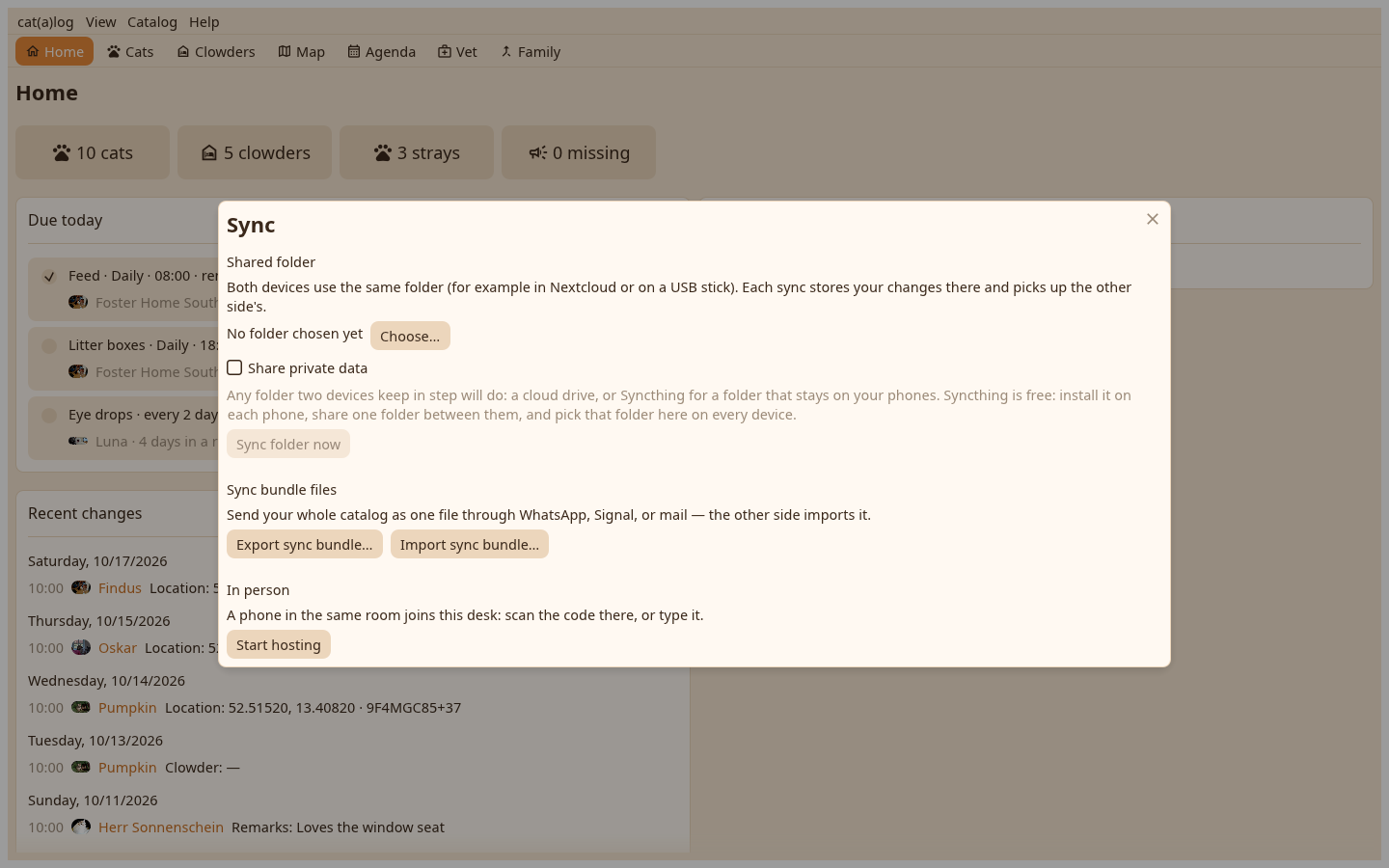The width and height of the screenshot is (1389, 868).
Task: Click Luna's avatar in Eye drops row
Action: pos(78,441)
